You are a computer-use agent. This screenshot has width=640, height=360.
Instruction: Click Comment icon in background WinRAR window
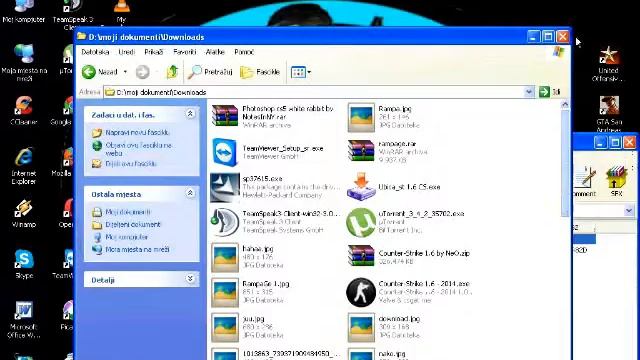pyautogui.click(x=585, y=182)
